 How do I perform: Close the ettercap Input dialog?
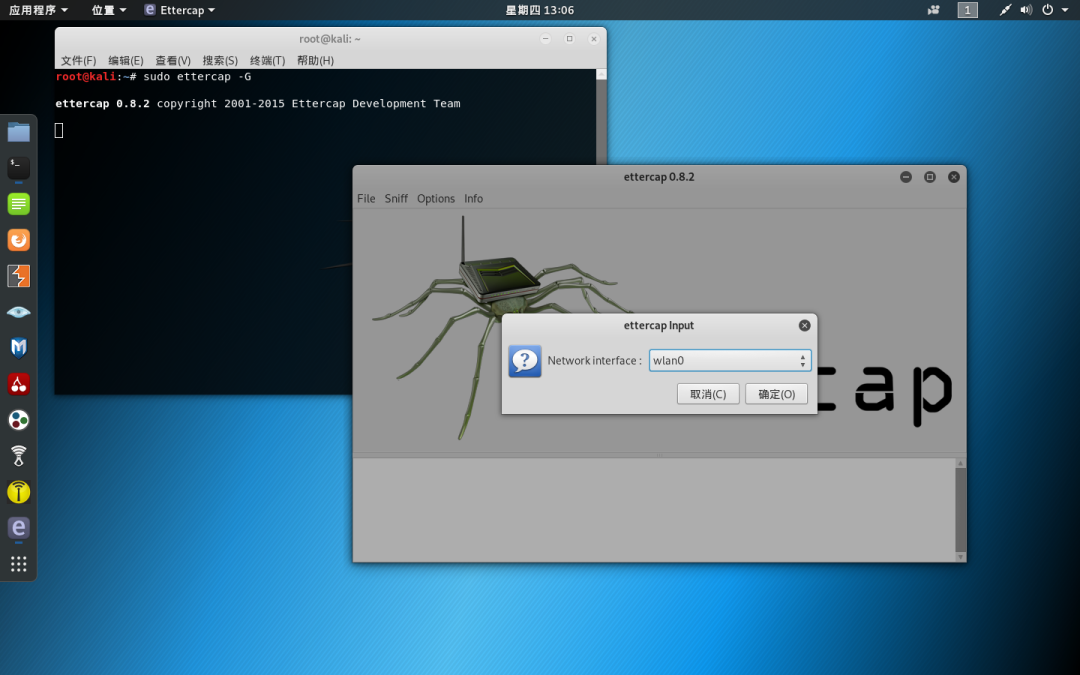point(804,325)
